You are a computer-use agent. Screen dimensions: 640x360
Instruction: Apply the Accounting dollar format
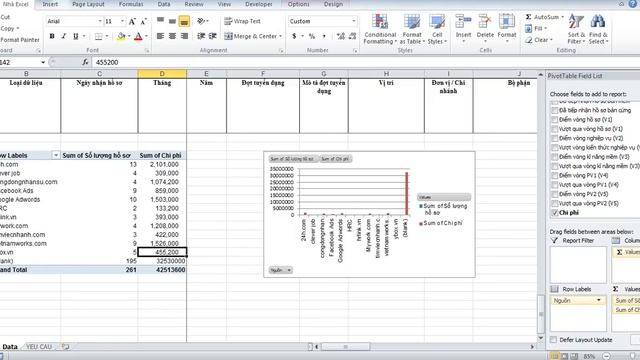(294, 36)
